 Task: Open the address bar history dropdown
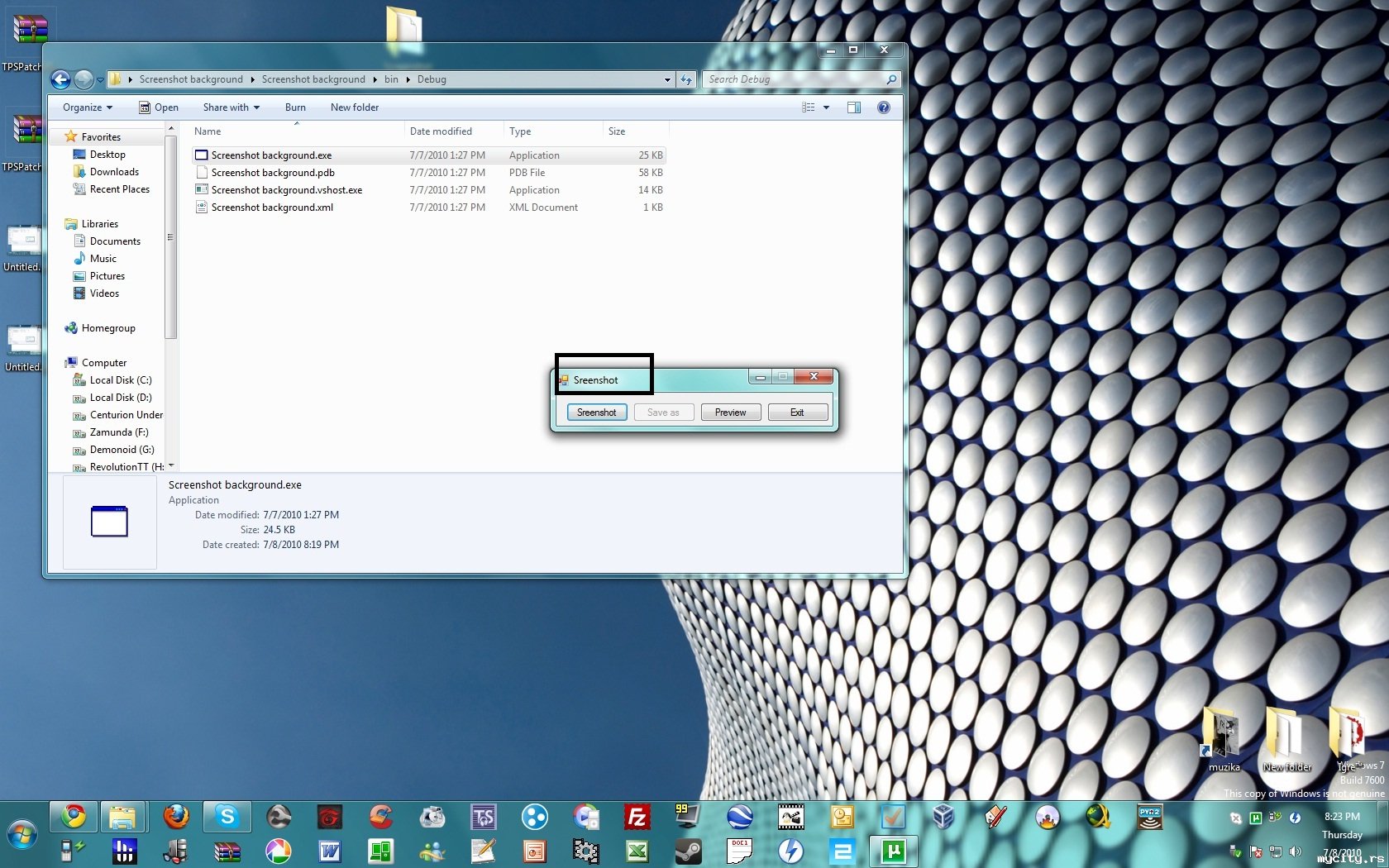point(667,79)
